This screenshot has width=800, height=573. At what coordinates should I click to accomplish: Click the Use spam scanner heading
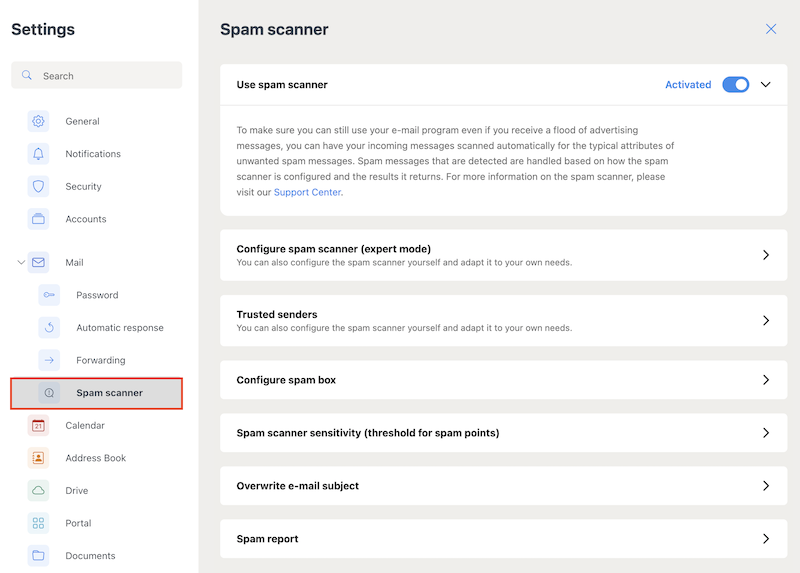pyautogui.click(x=282, y=85)
